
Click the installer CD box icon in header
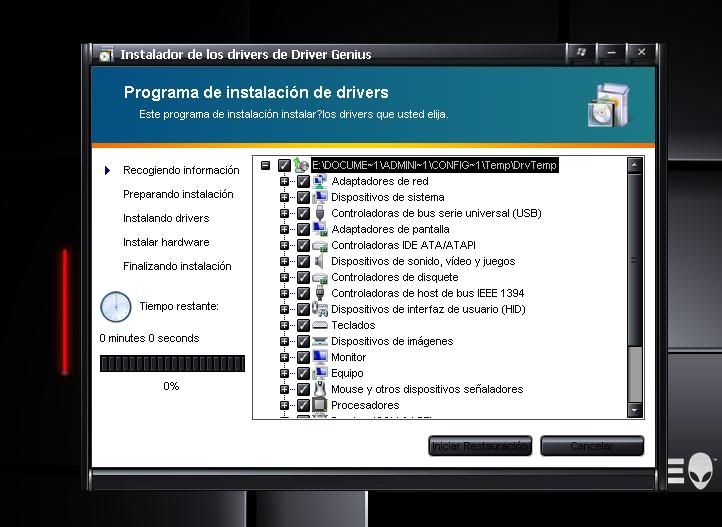(608, 105)
